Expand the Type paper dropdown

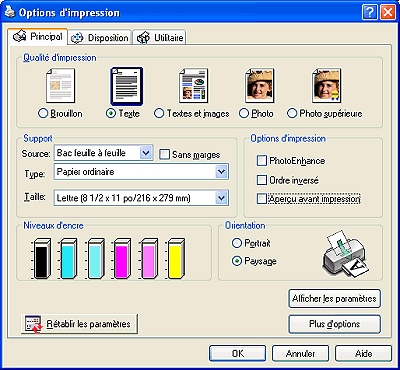[x=141, y=172]
